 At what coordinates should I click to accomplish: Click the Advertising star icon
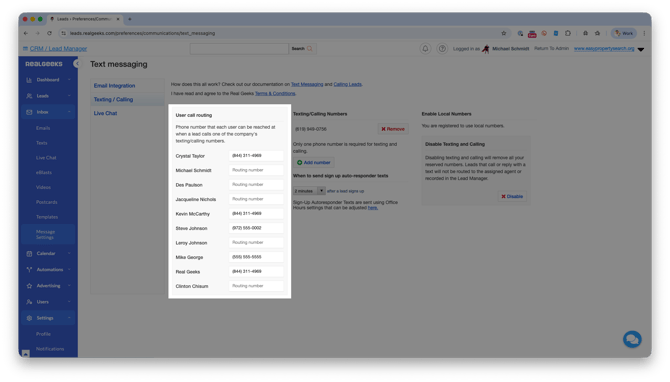[29, 286]
